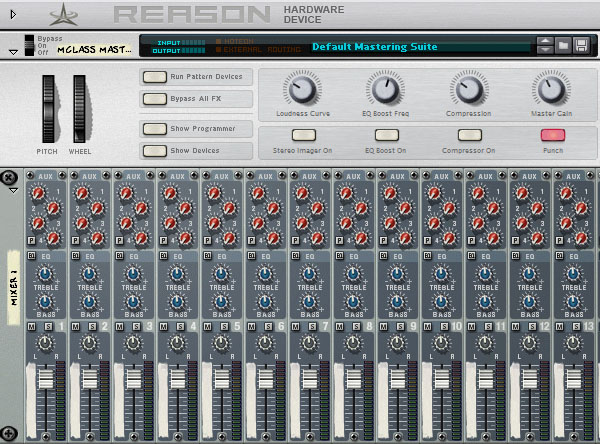This screenshot has height=444, width=600.
Task: Mute mixer channel 1
Action: tap(32, 327)
